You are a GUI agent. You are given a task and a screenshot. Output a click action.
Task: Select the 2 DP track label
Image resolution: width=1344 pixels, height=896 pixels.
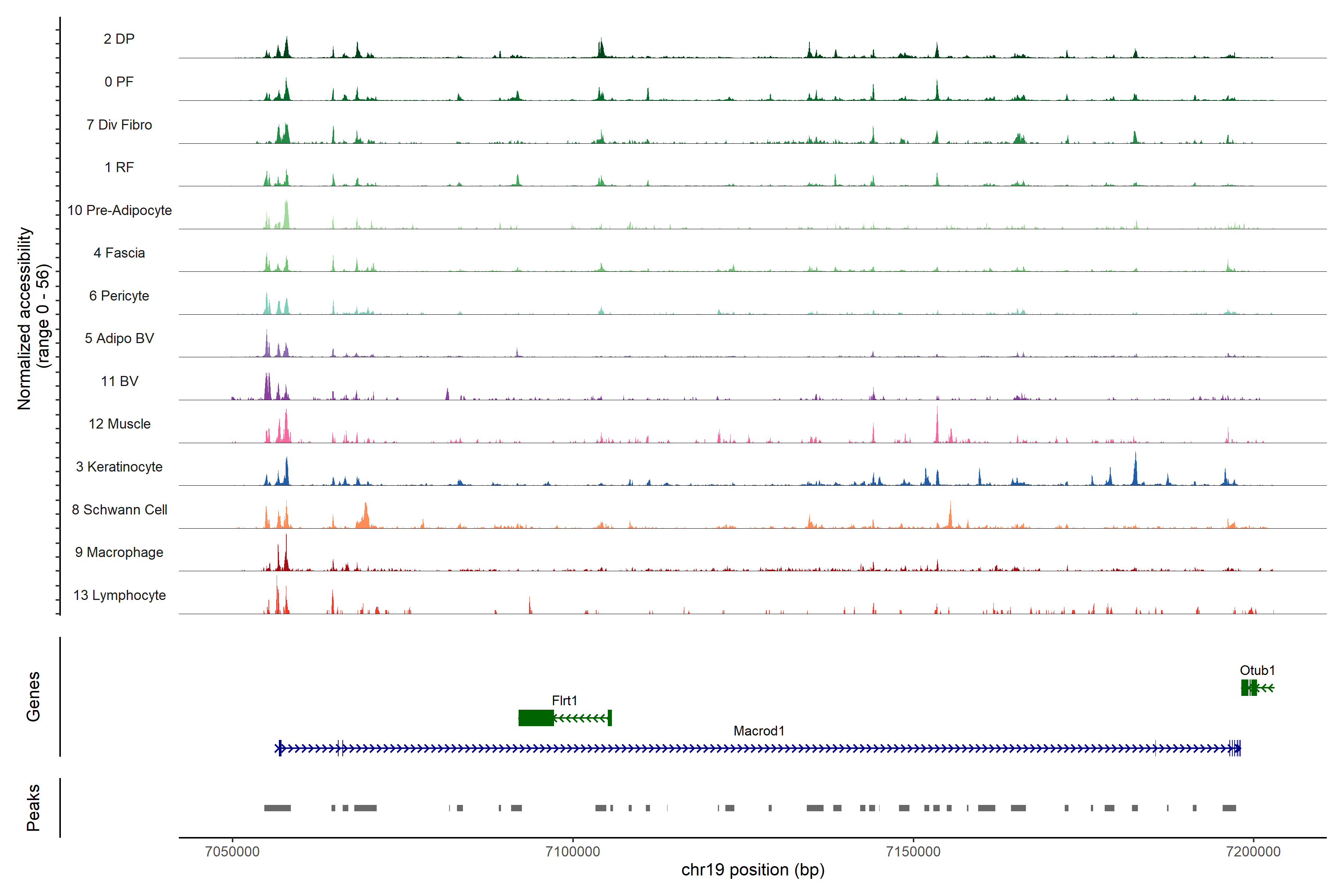pos(119,39)
